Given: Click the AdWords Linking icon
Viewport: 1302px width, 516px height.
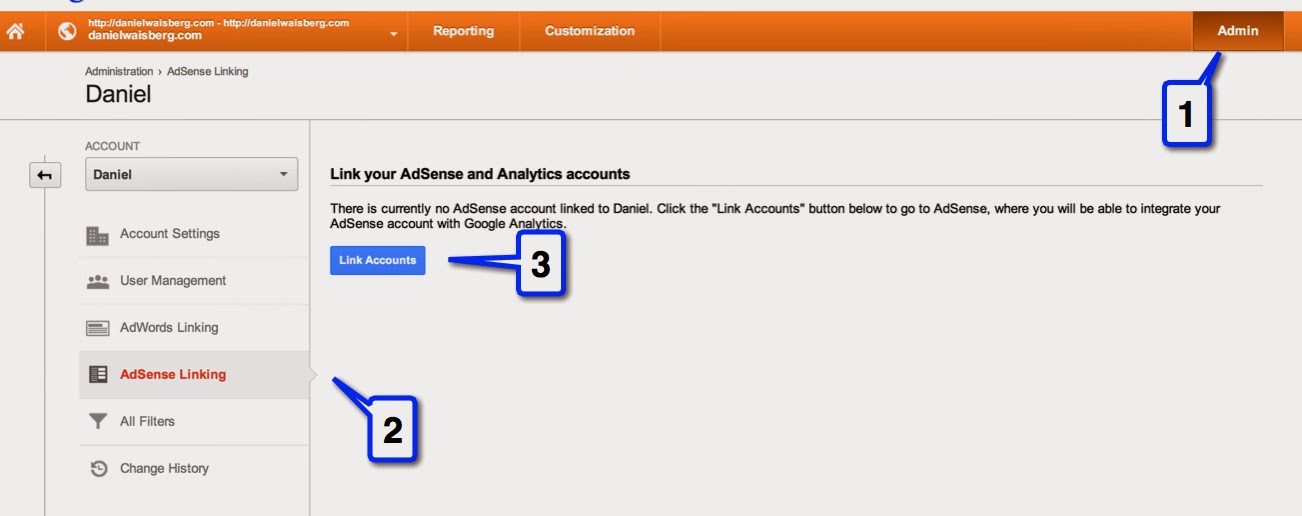Looking at the screenshot, I should pyautogui.click(x=98, y=328).
